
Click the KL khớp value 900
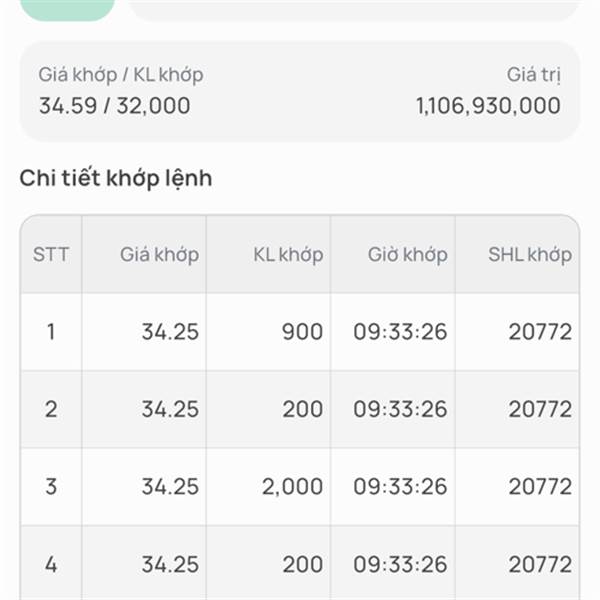(x=302, y=332)
